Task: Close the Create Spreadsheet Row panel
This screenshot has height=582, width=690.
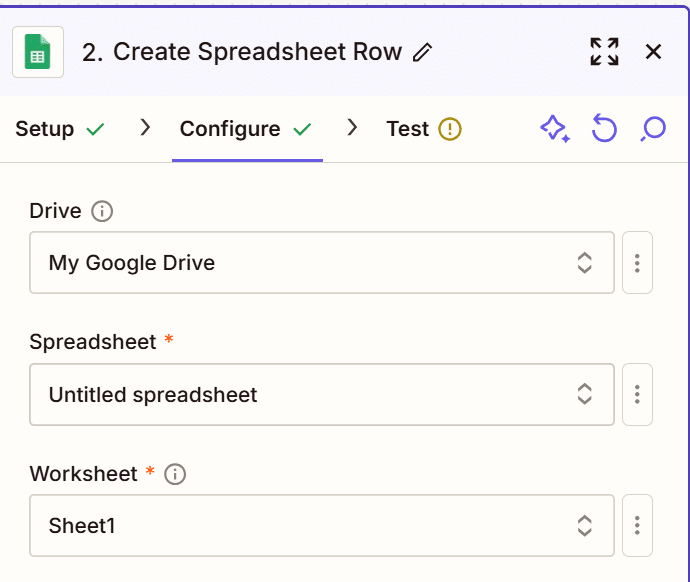Action: click(x=653, y=52)
